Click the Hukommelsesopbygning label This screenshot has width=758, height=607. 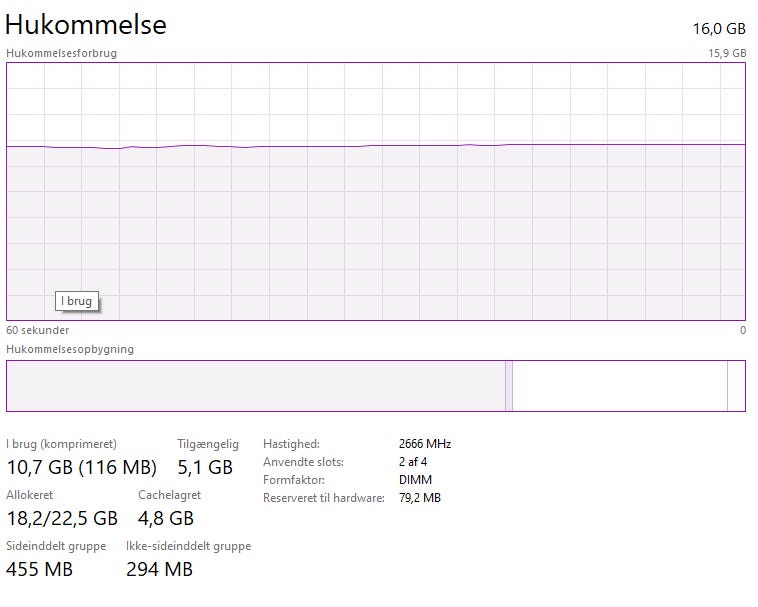70,349
